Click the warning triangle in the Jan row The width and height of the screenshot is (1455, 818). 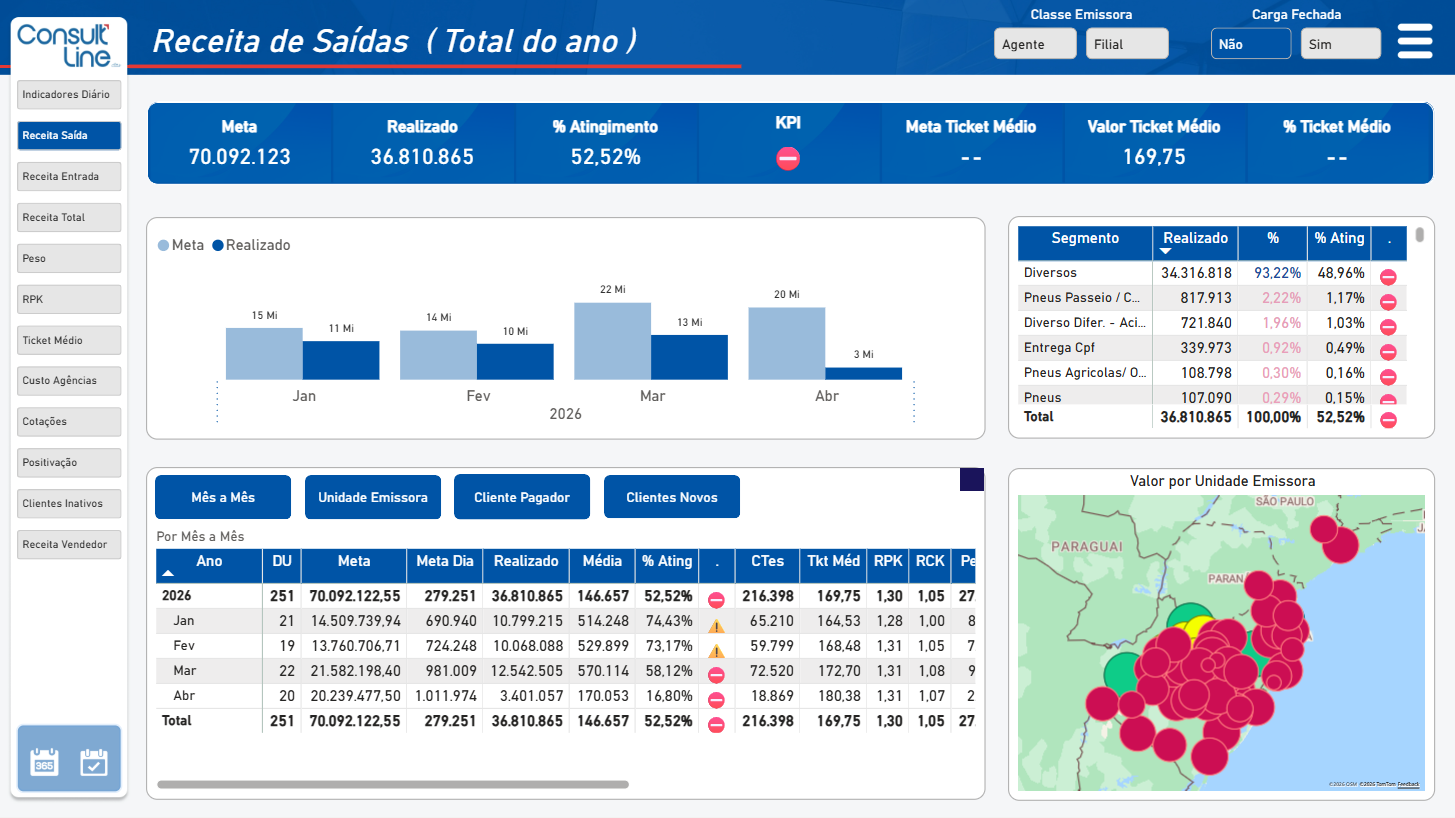tap(716, 626)
